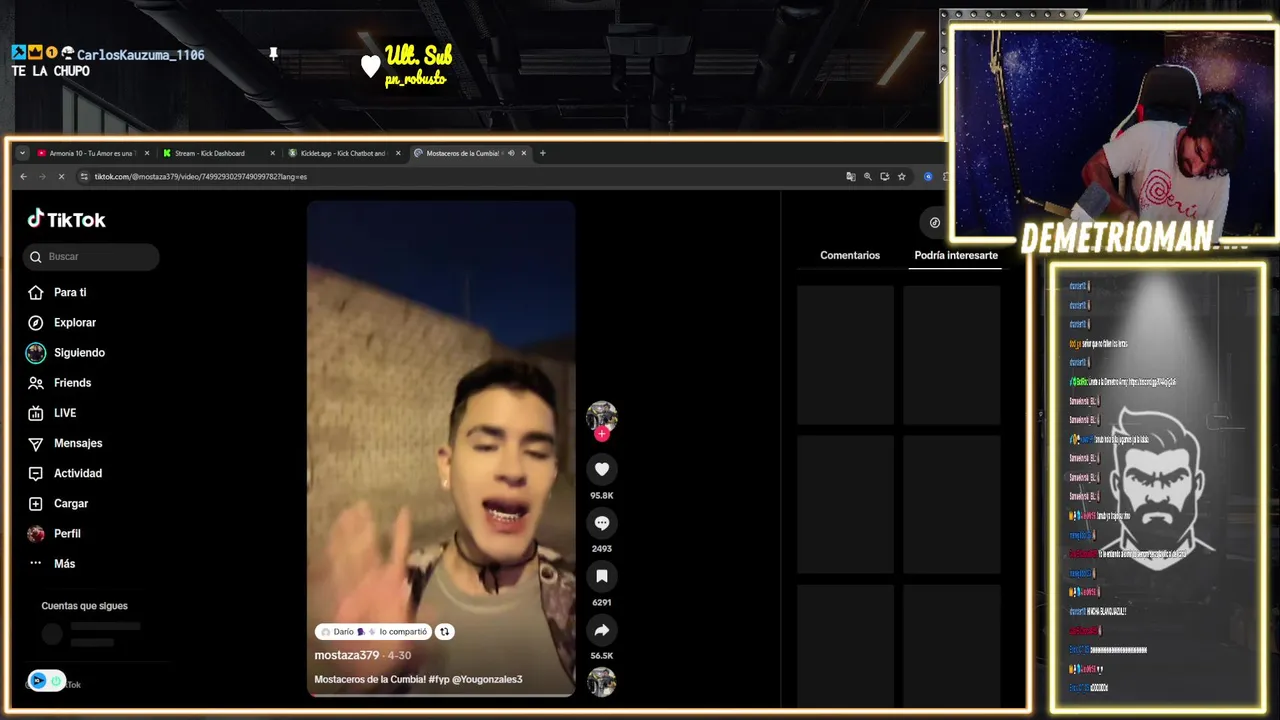Image resolution: width=1280 pixels, height=720 pixels.
Task: Click the Para ti home icon
Action: [x=36, y=293]
